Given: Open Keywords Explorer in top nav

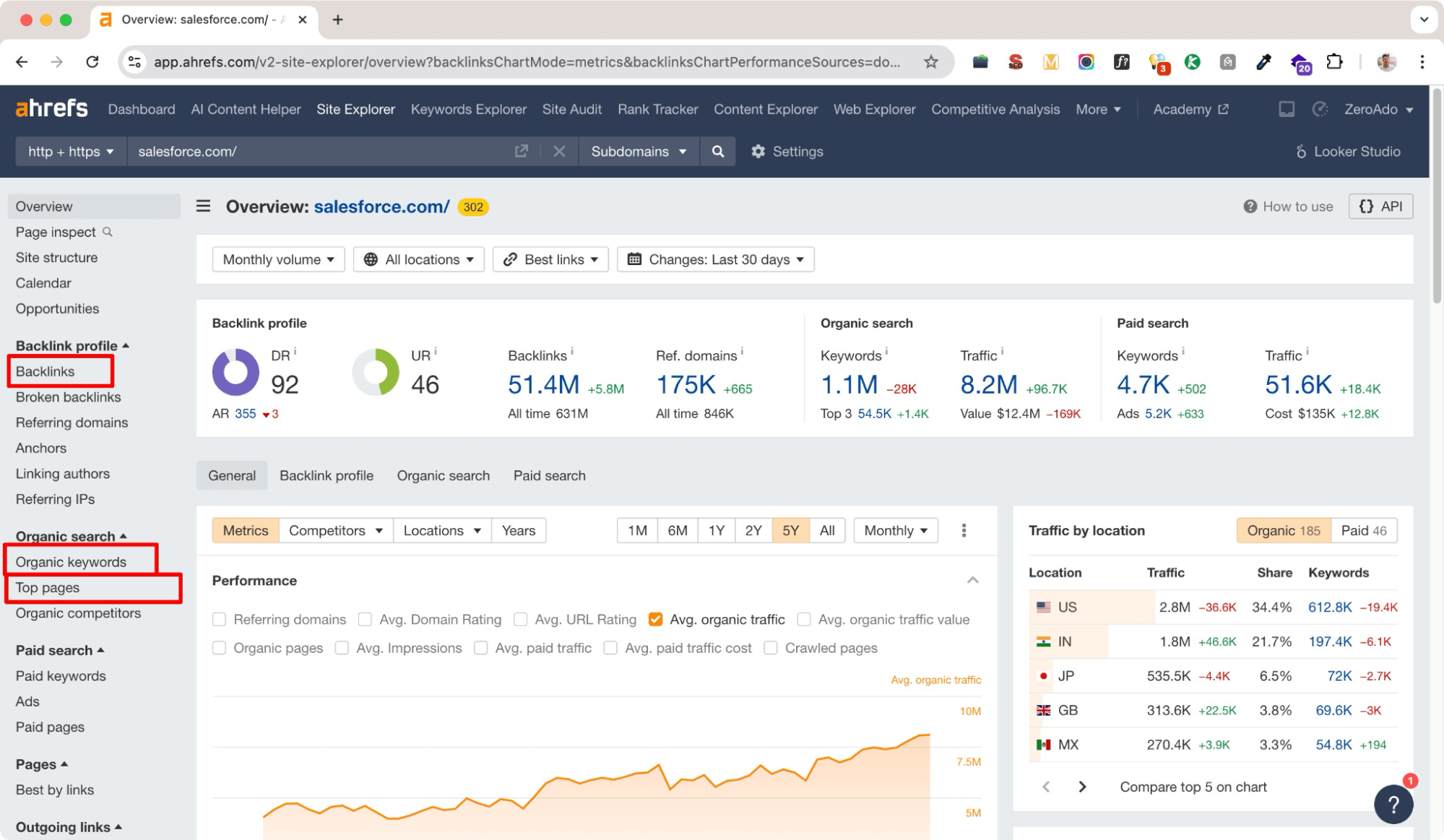Looking at the screenshot, I should (468, 109).
